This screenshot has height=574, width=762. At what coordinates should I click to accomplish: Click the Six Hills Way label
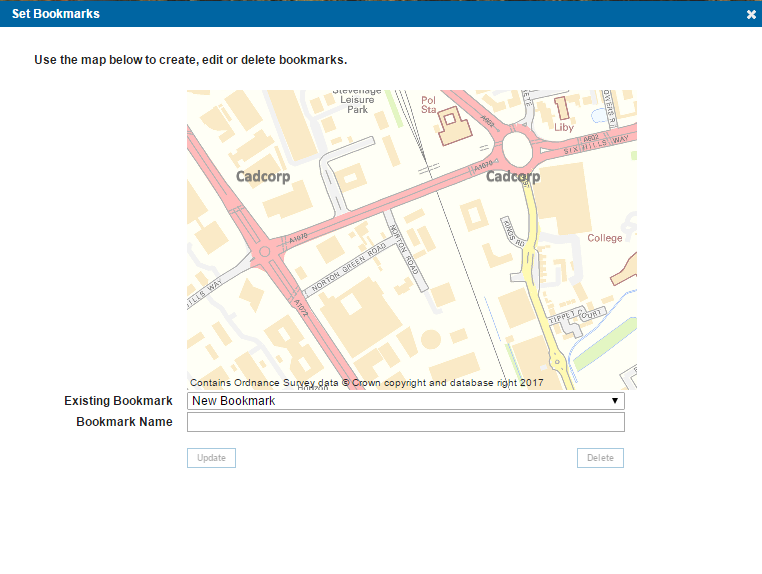(x=596, y=144)
